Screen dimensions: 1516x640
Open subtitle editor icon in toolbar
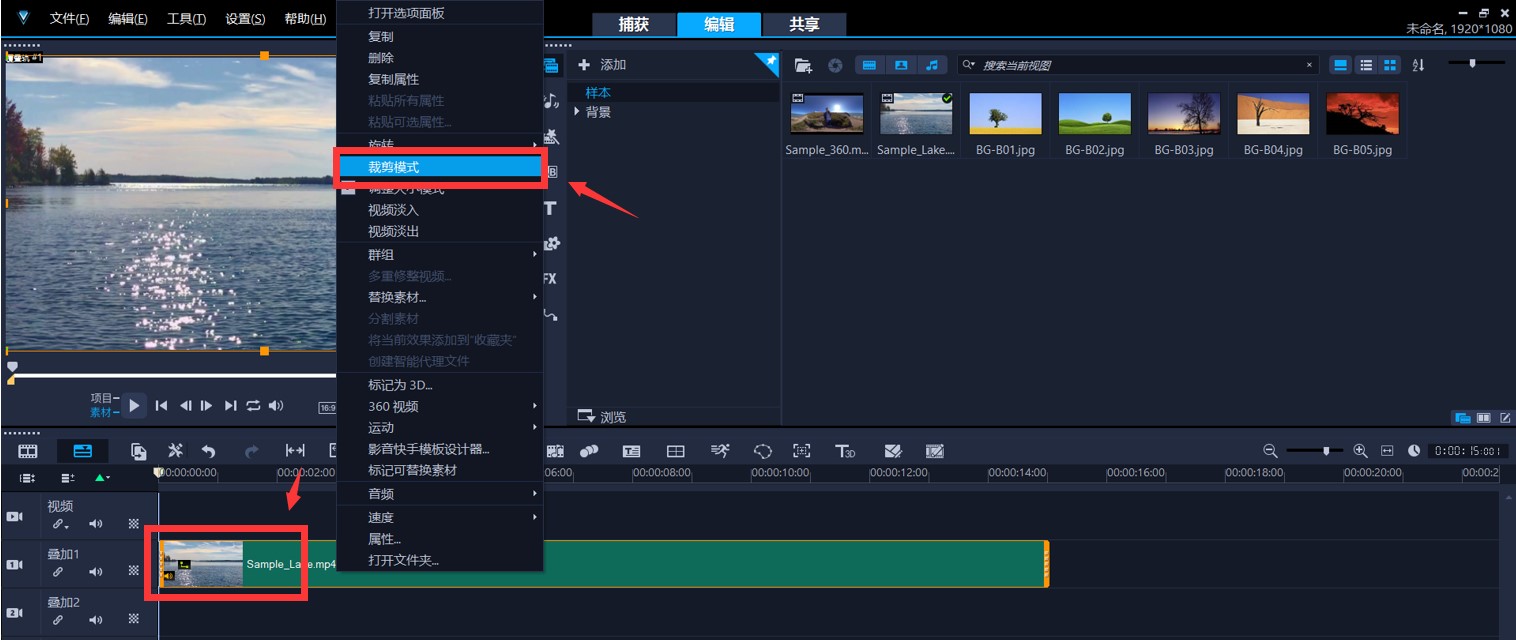tap(632, 451)
